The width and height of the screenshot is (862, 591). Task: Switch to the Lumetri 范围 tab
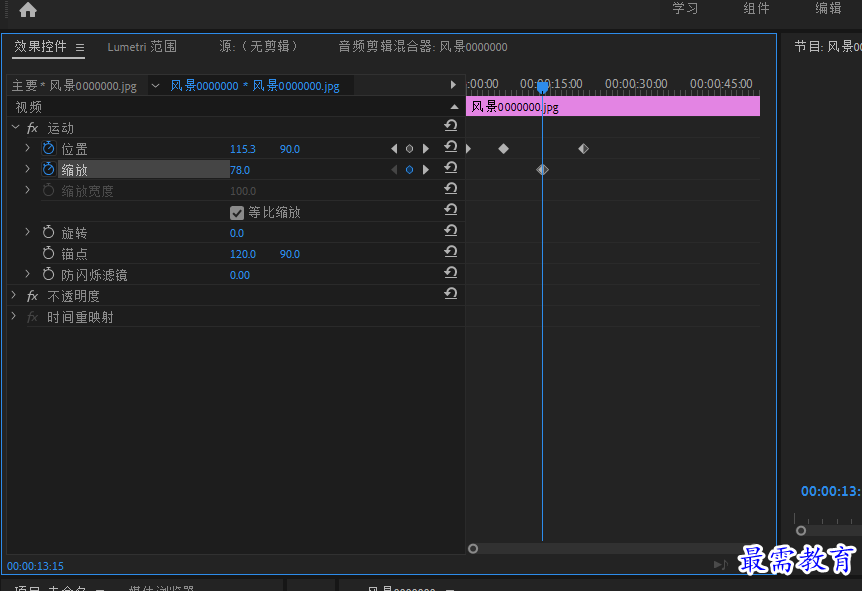coord(142,47)
